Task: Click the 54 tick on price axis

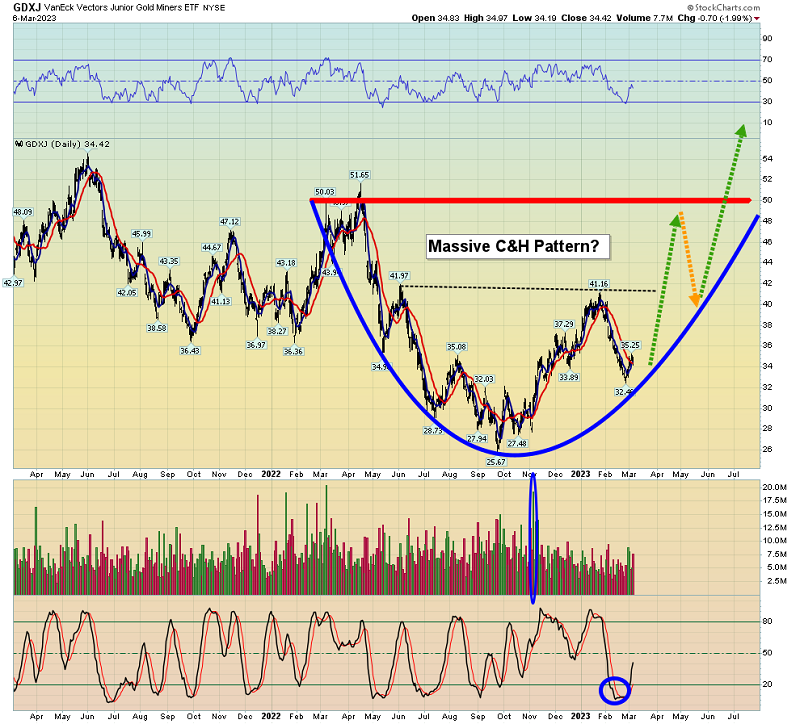Action: (x=768, y=159)
